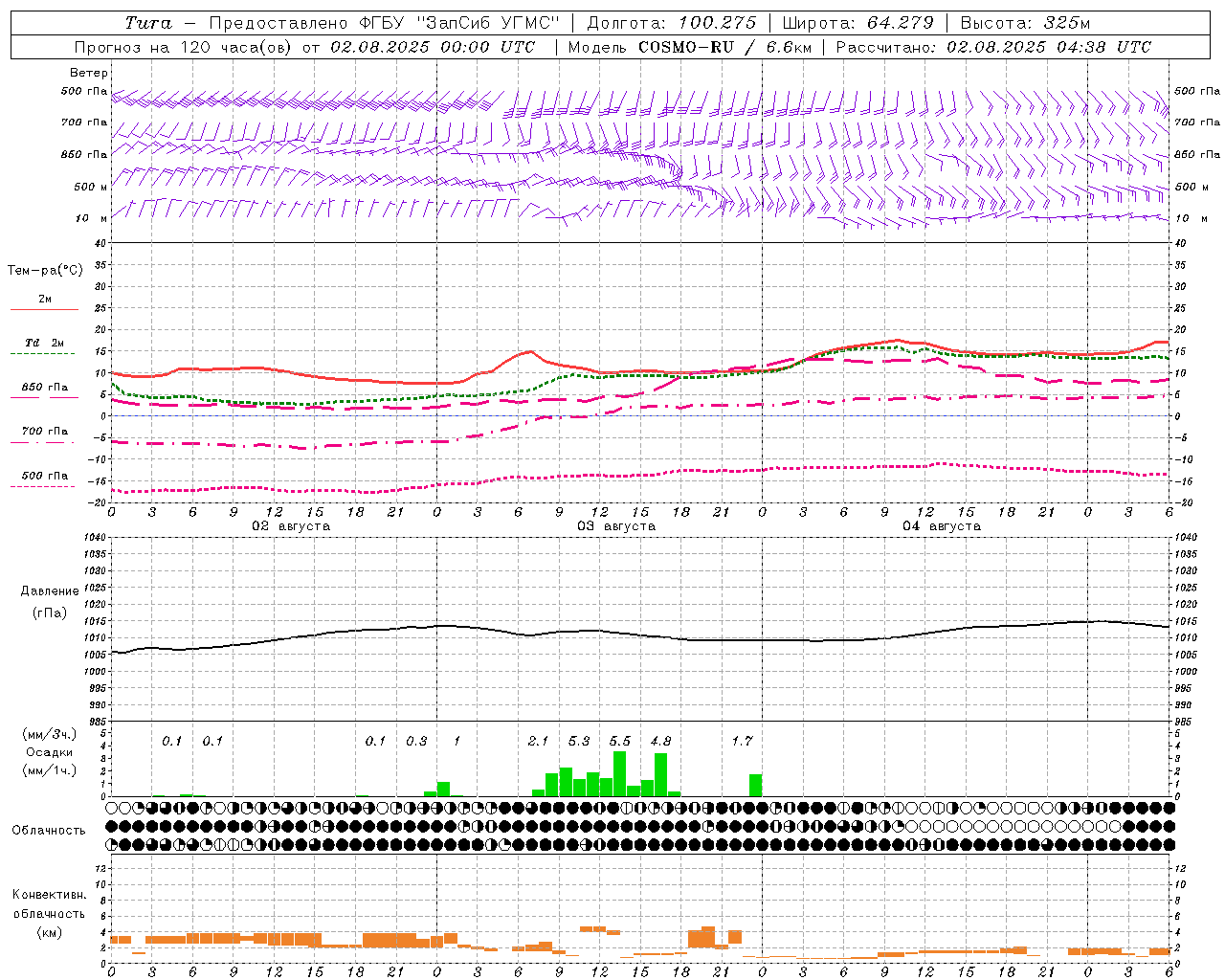This screenshot has height=980, width=1225.
Task: Click the 1.7 three-hour precipitation value
Action: 742,742
